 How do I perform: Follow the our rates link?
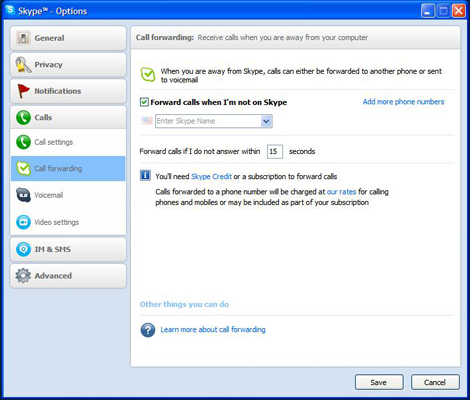click(341, 192)
